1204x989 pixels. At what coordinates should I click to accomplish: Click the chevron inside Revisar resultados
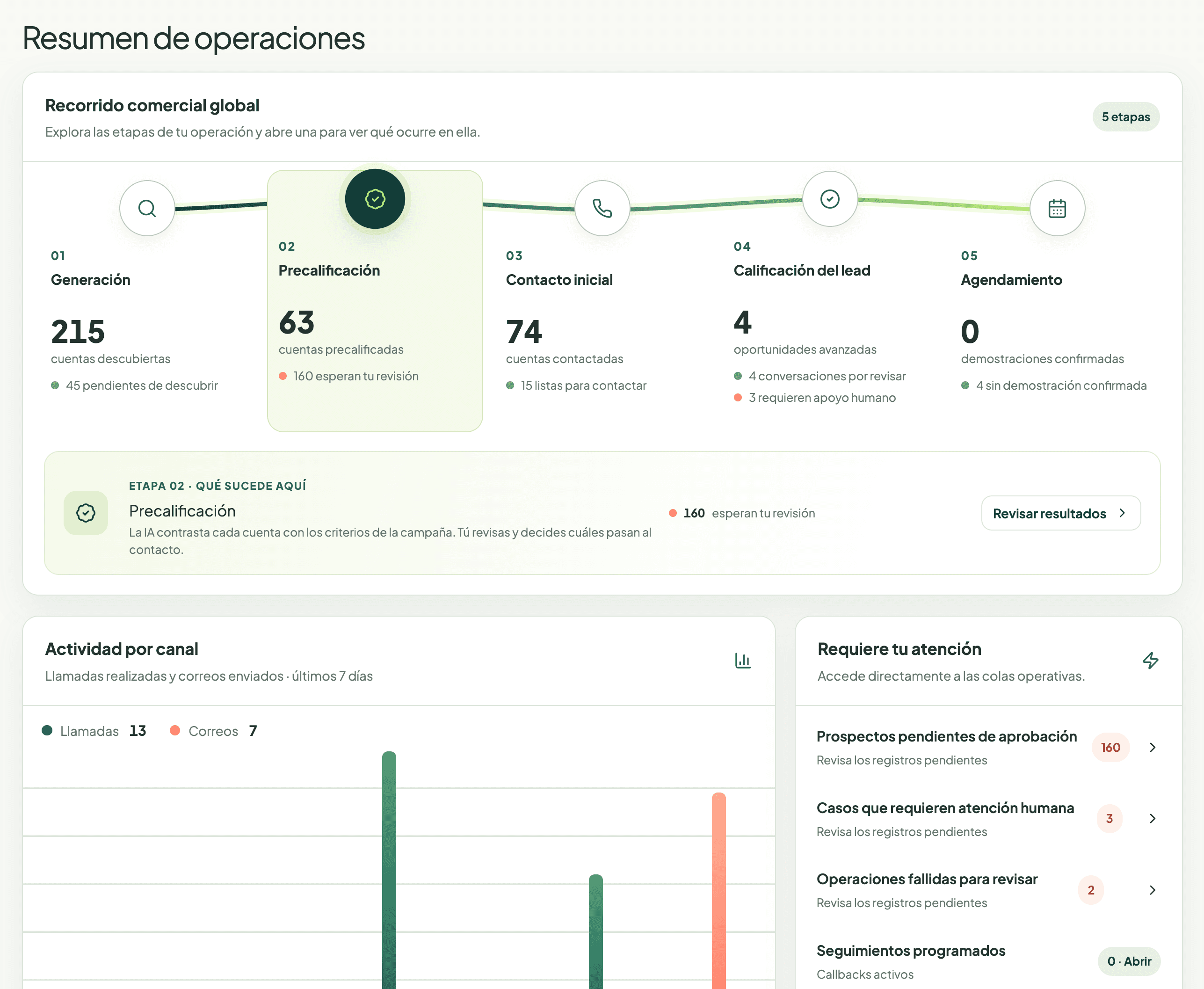coord(1122,513)
